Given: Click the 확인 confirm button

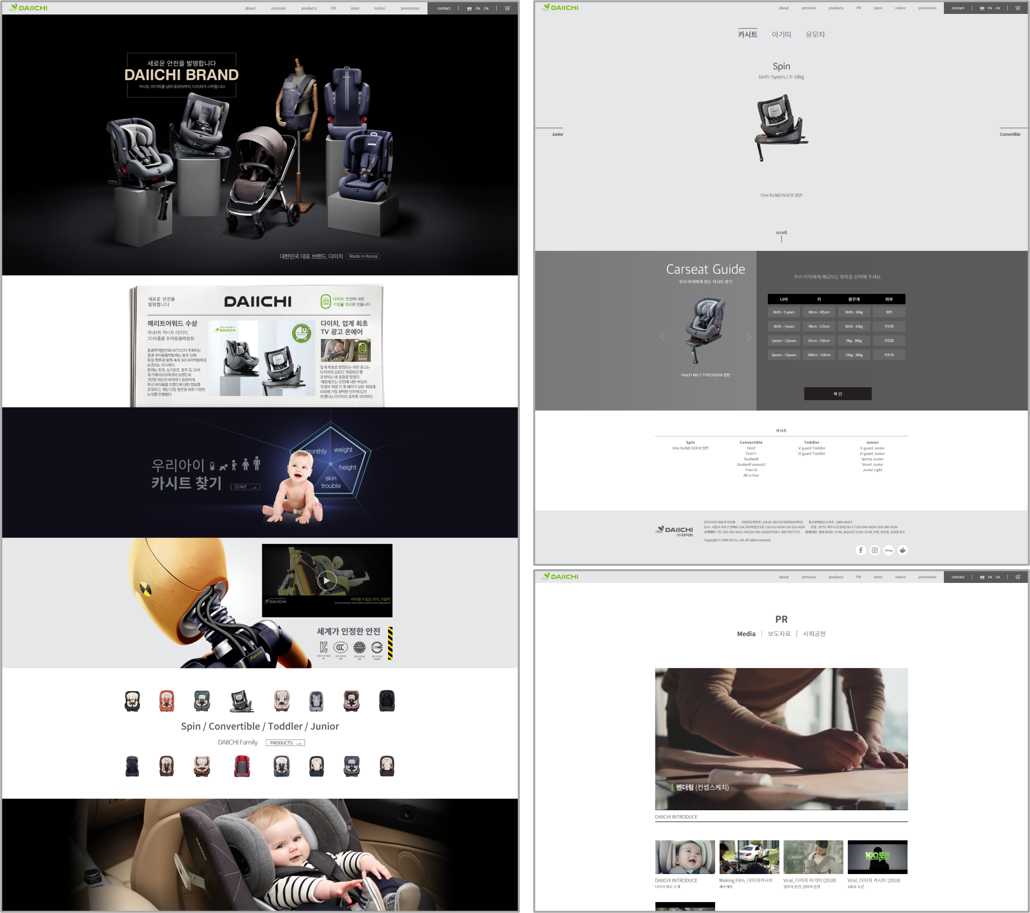Looking at the screenshot, I should point(837,394).
